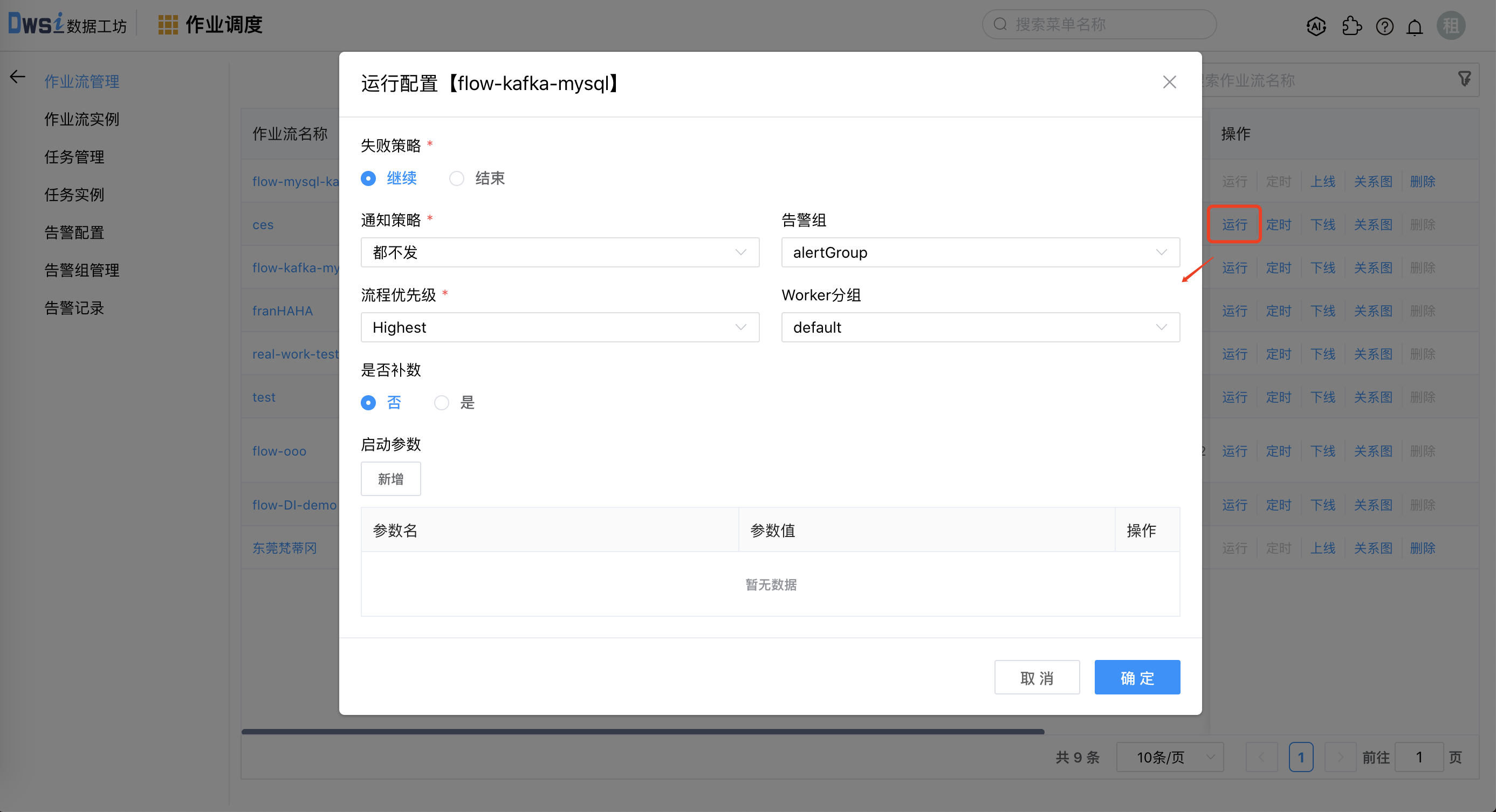Toggle 是否补数 to 是
Image resolution: width=1496 pixels, height=812 pixels.
point(440,402)
